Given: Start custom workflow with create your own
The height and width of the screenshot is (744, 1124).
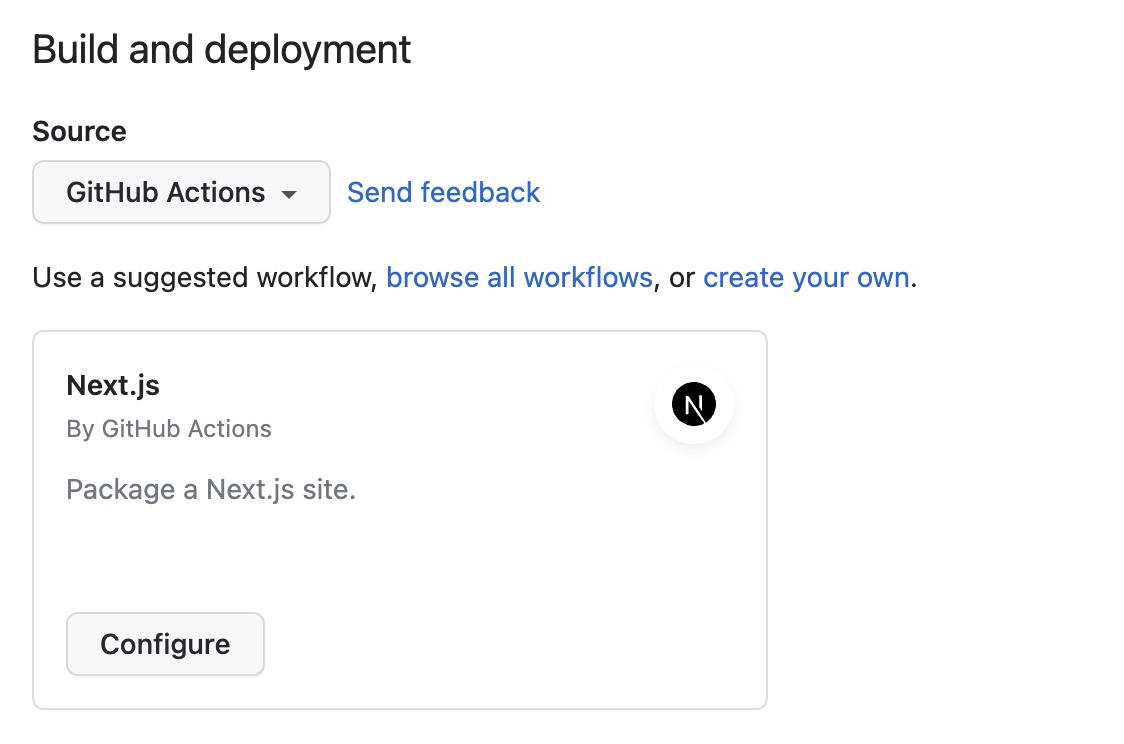Looking at the screenshot, I should [x=806, y=277].
